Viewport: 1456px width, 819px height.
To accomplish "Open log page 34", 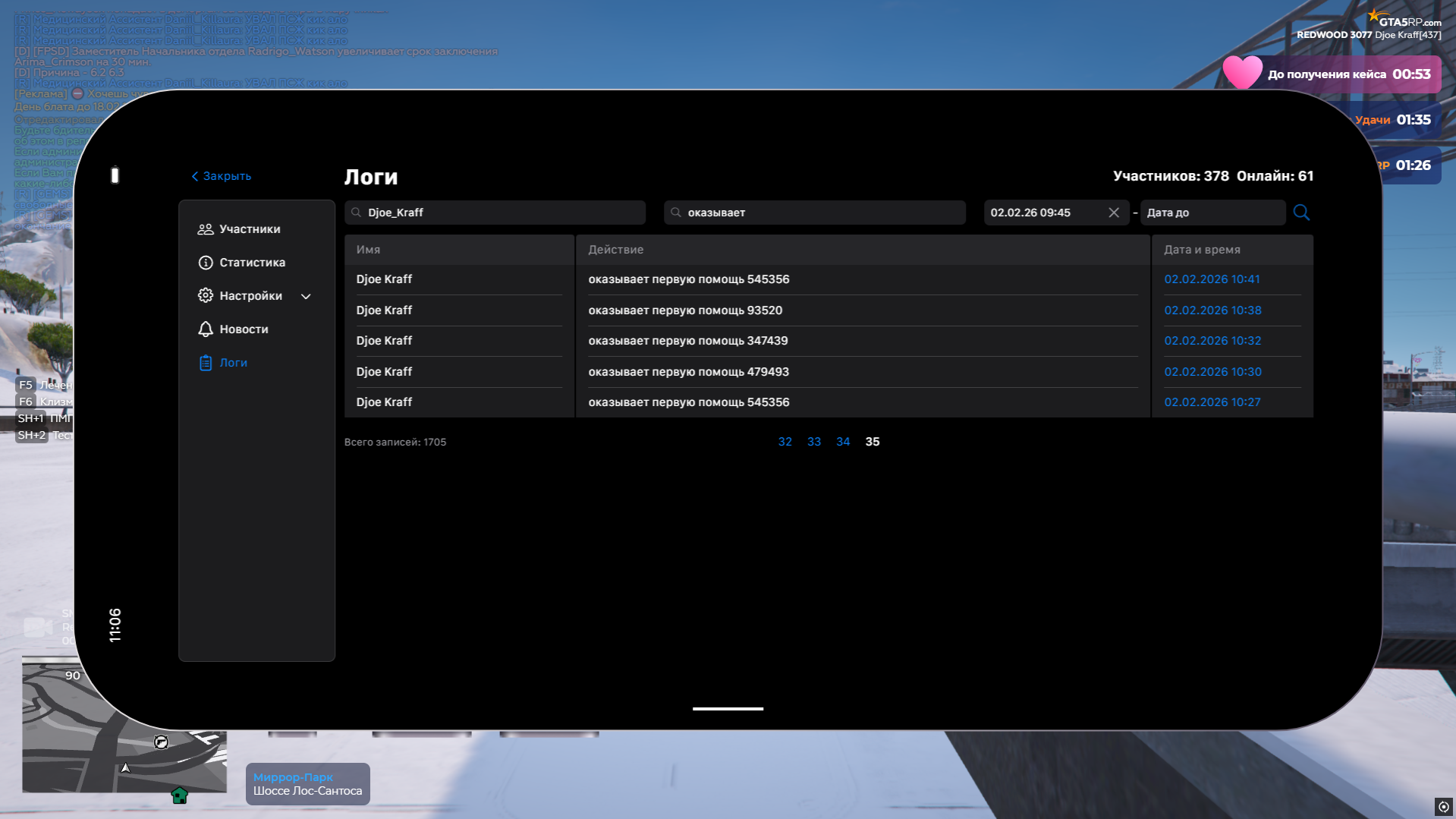I will point(842,442).
